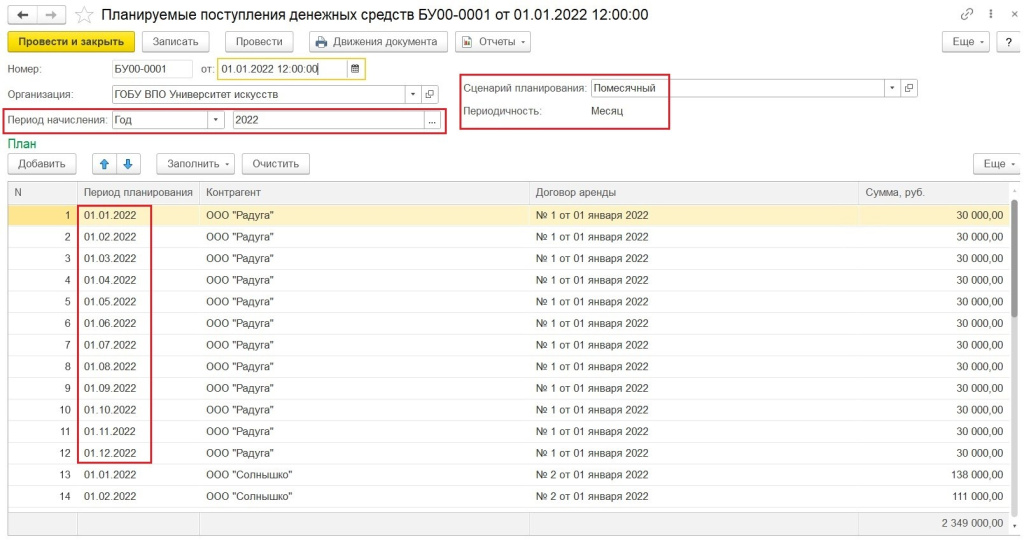Click the Провести и закрыть button
The image size is (1024, 540).
[70, 42]
